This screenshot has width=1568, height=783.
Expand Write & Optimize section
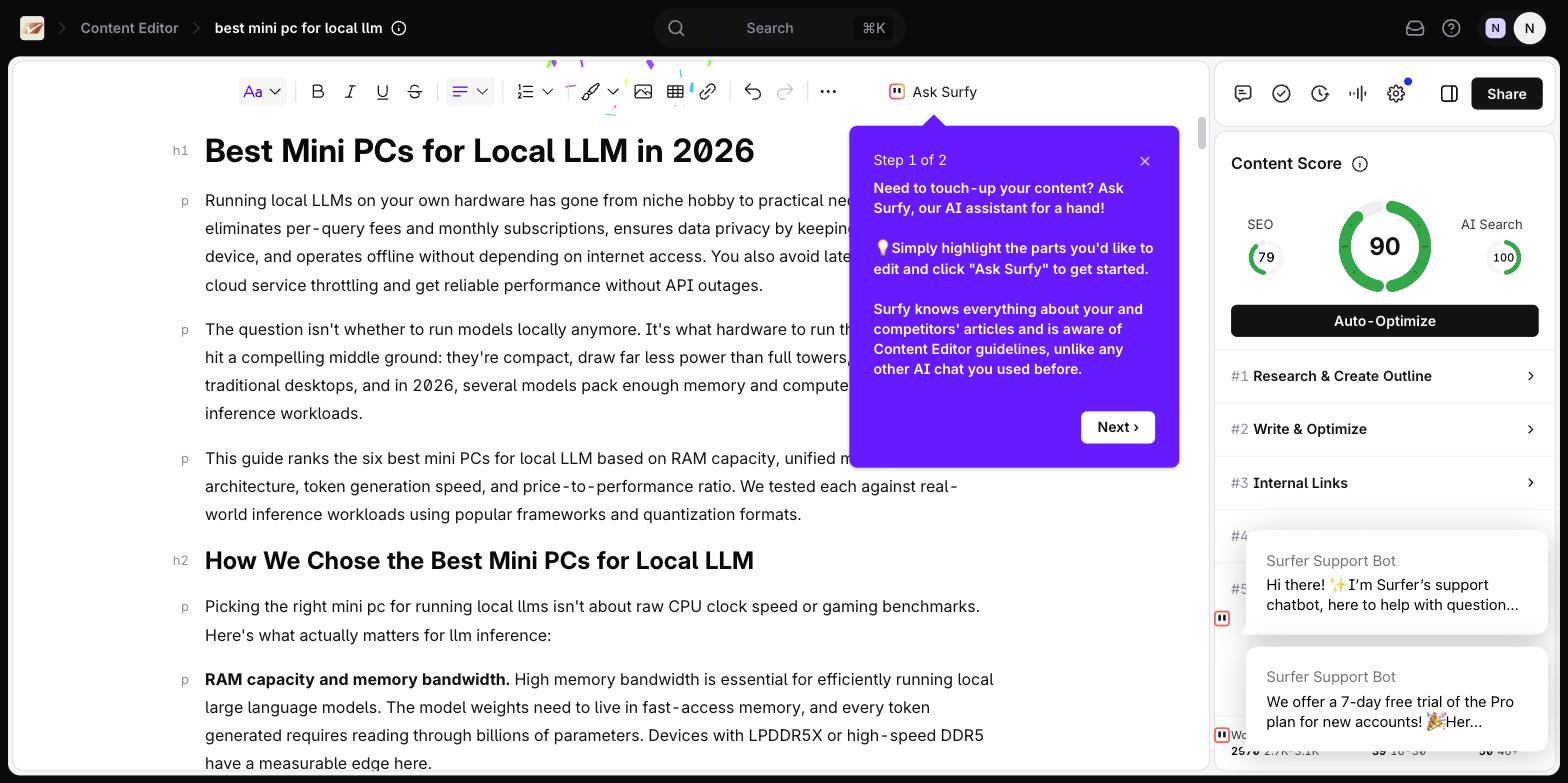click(1384, 429)
